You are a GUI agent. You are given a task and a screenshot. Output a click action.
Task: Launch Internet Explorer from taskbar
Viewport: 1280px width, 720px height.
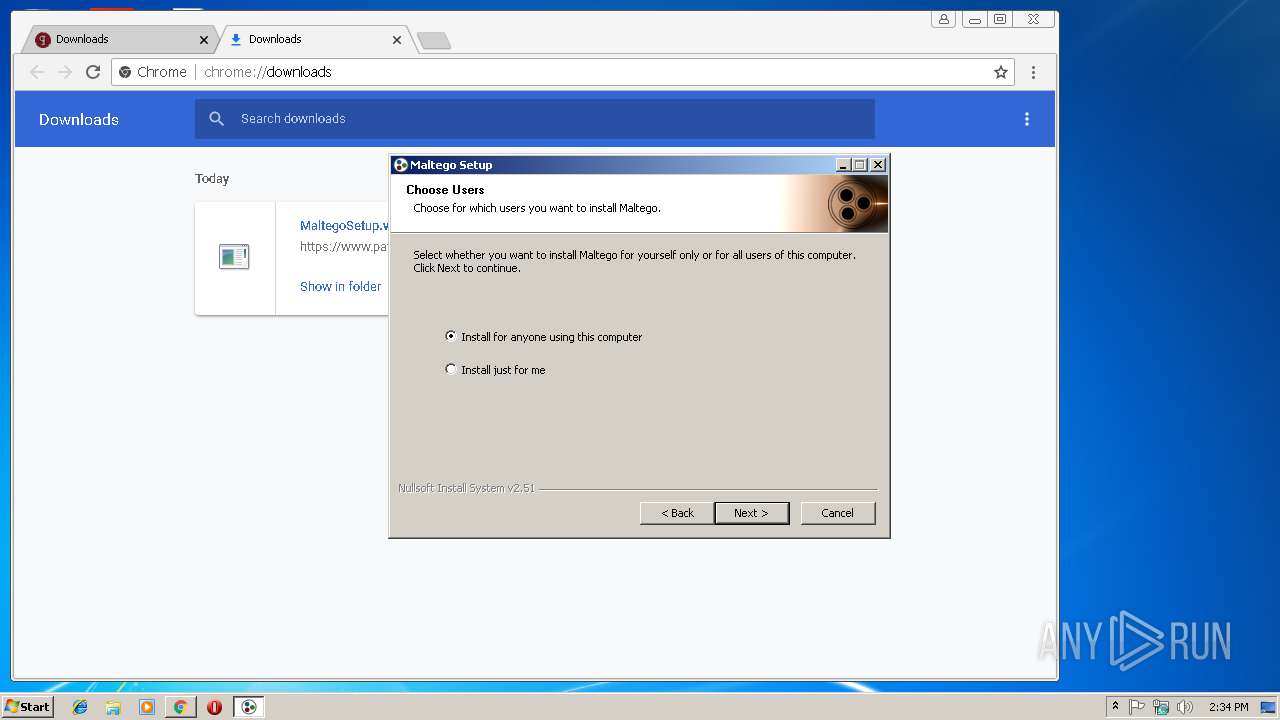coord(80,707)
